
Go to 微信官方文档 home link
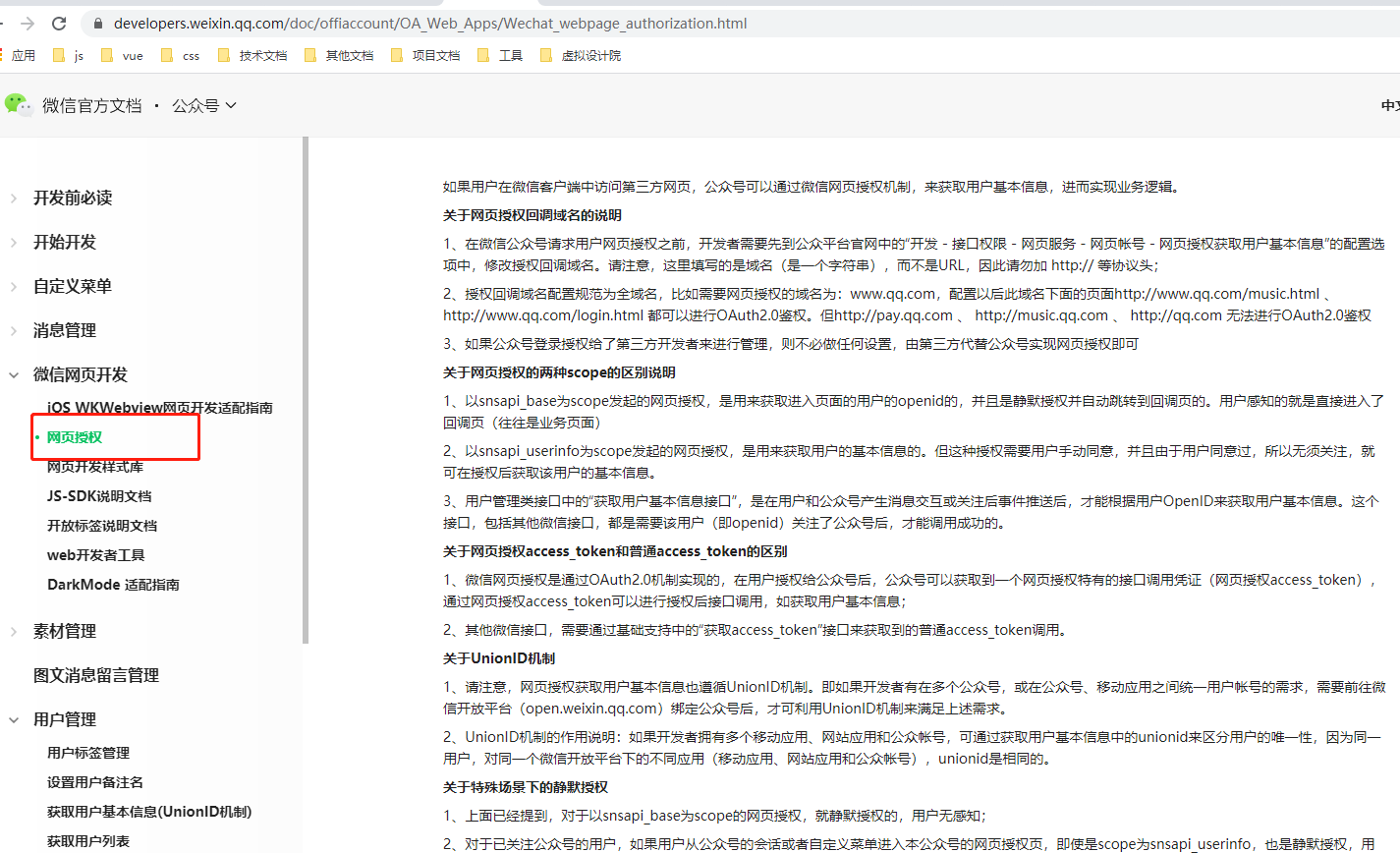pyautogui.click(x=92, y=105)
